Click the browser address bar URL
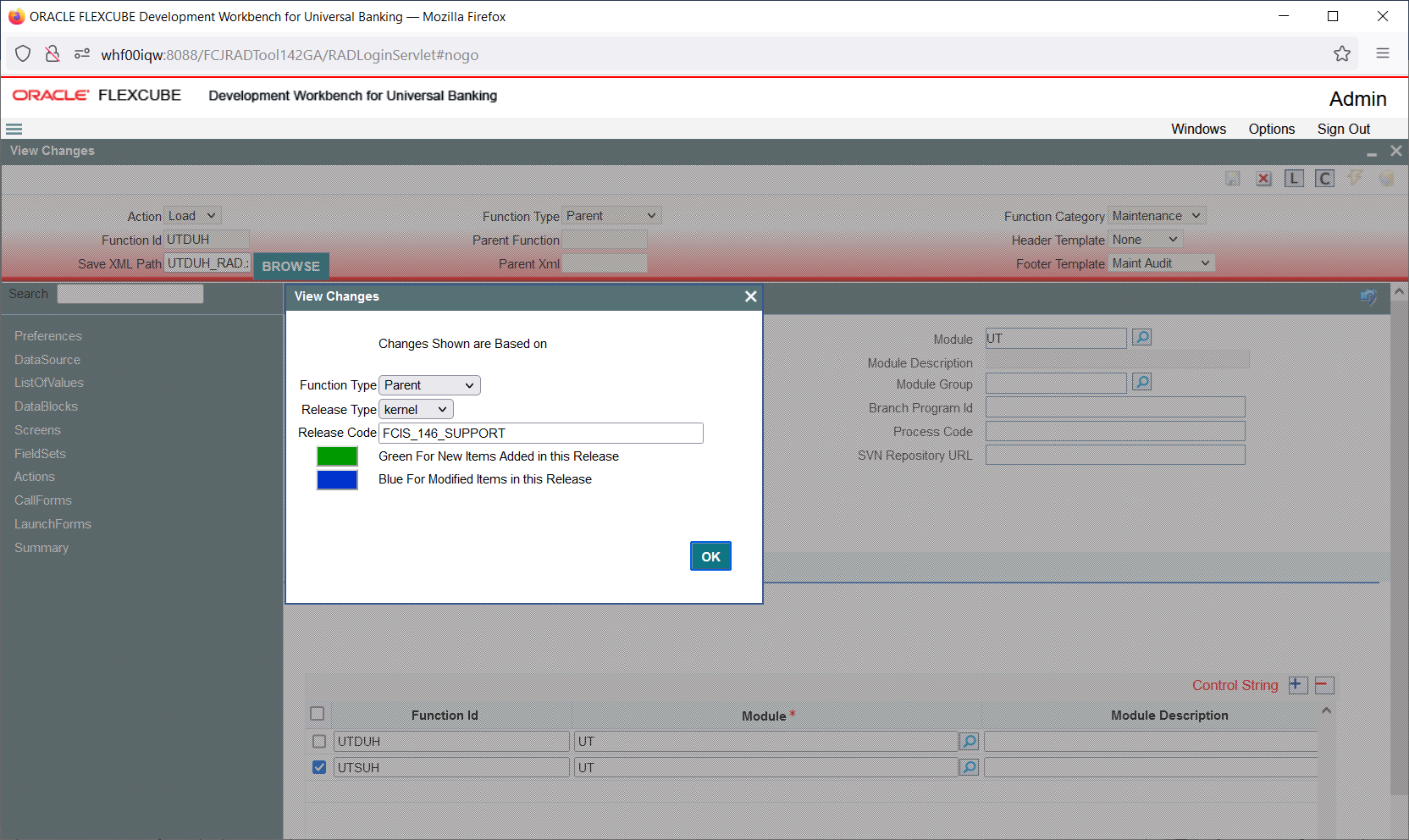 tap(290, 55)
